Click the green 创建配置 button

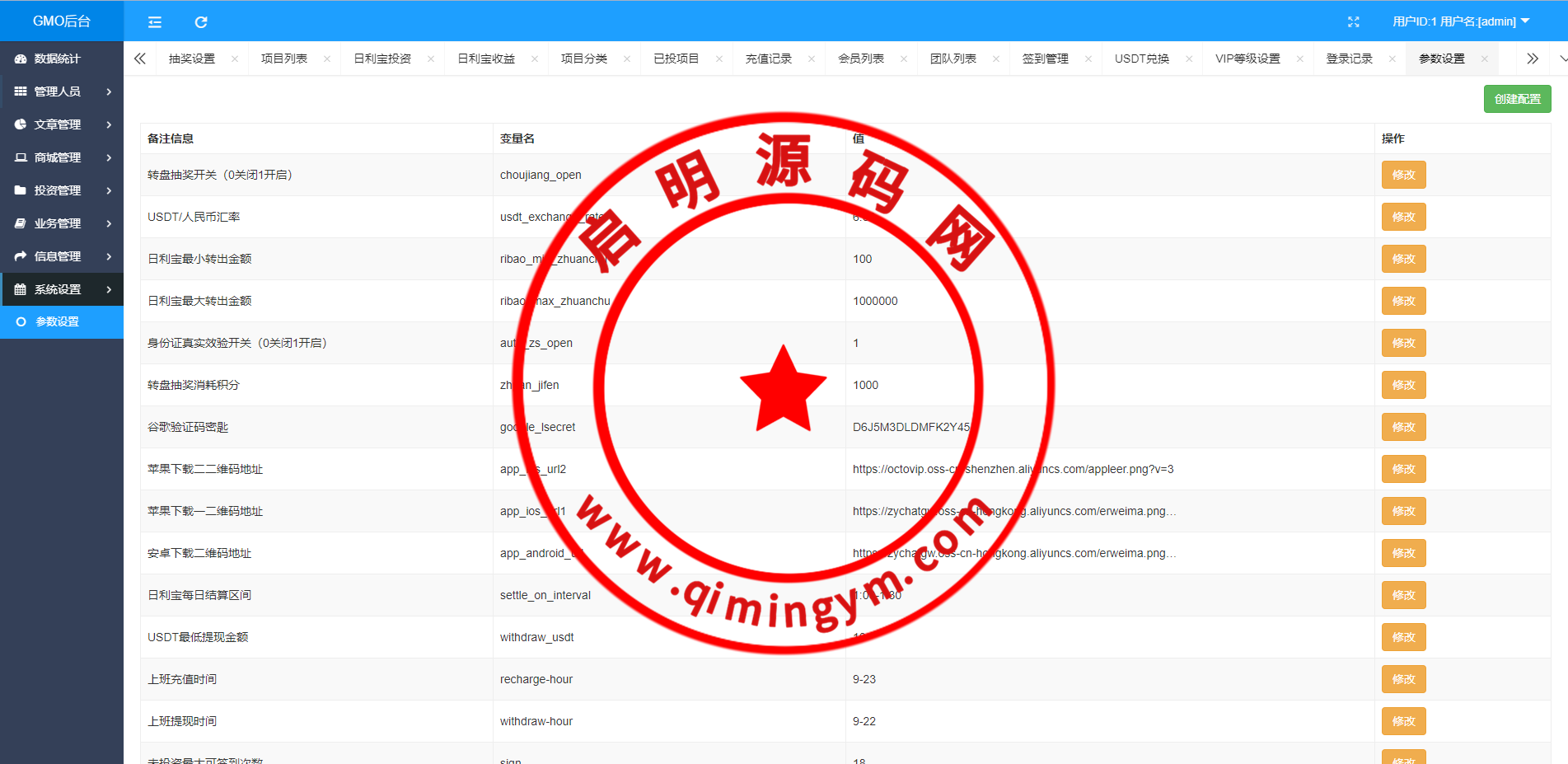pos(1517,99)
